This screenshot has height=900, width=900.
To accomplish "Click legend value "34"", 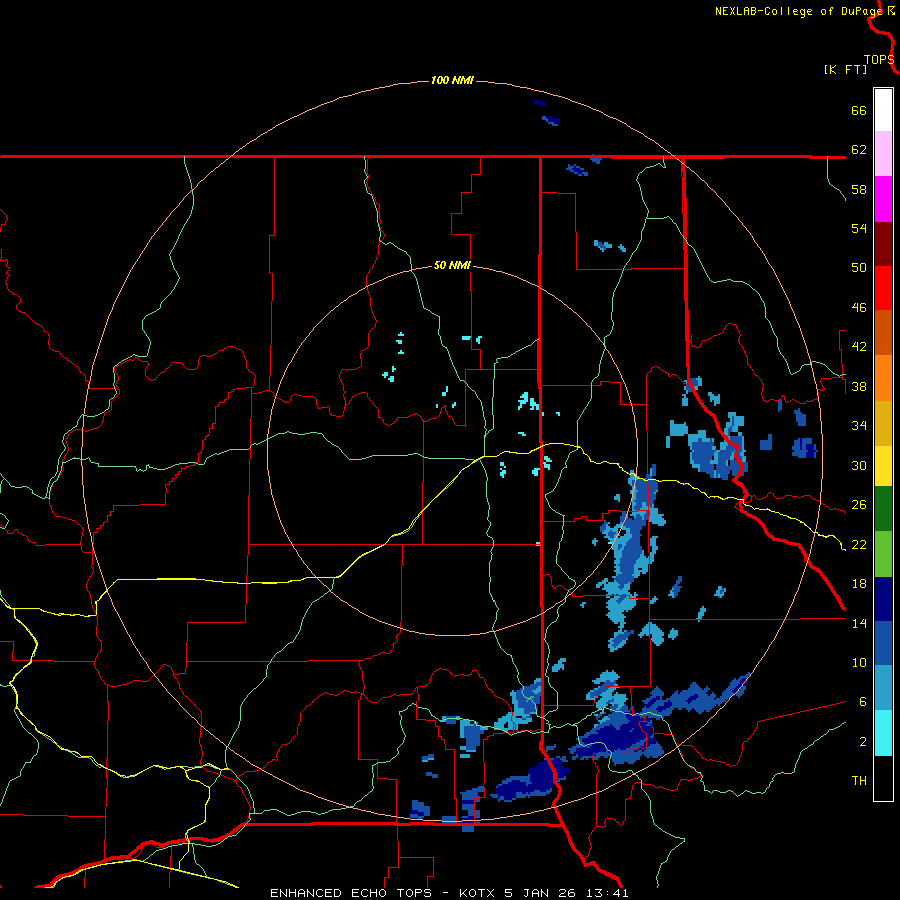I will pyautogui.click(x=859, y=426).
